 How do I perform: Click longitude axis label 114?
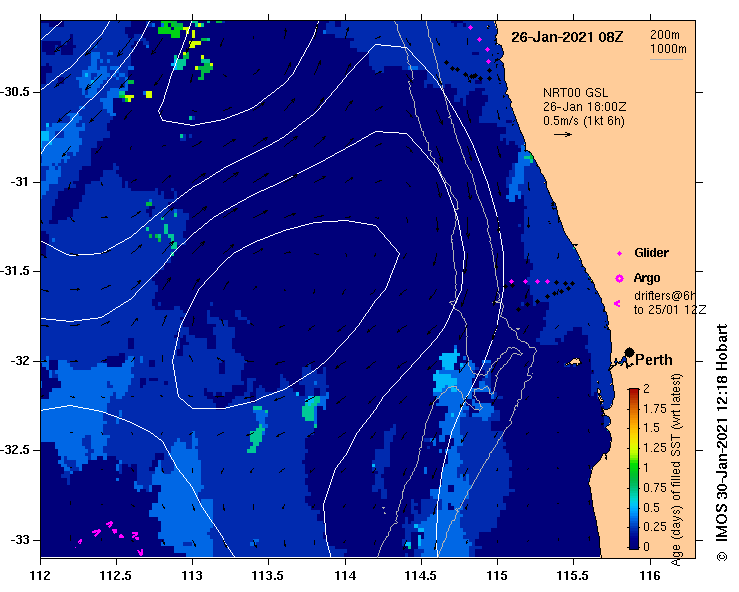[x=345, y=576]
